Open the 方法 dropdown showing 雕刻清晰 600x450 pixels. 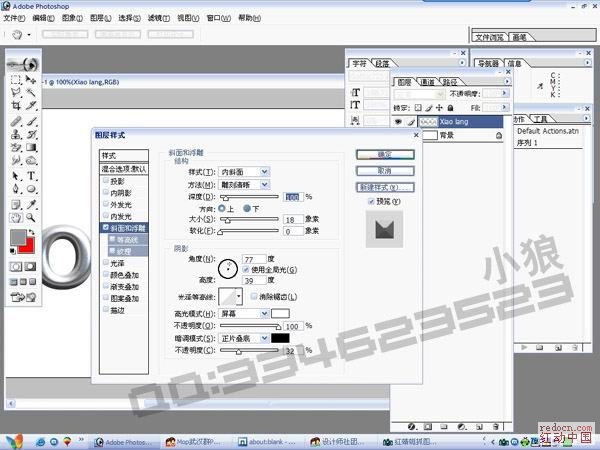(x=243, y=184)
